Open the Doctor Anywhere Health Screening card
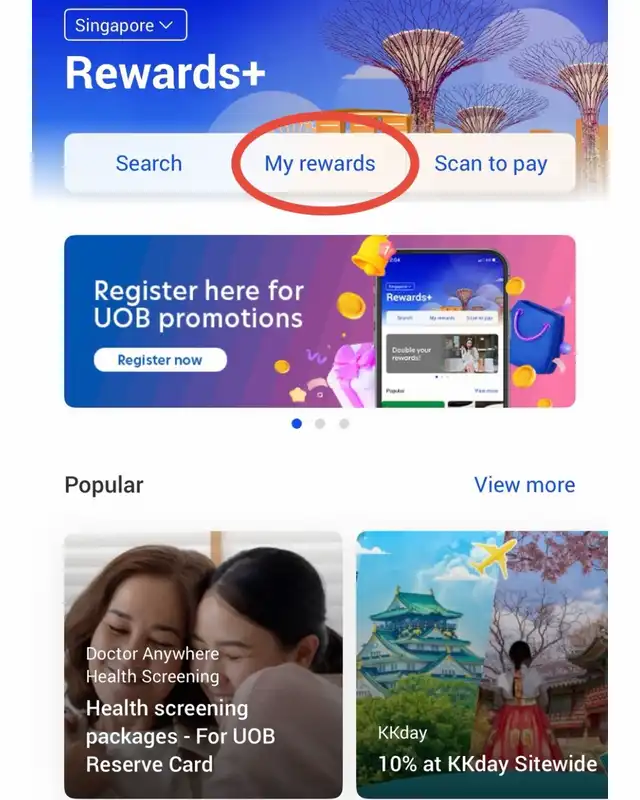640x800 pixels. [x=203, y=664]
